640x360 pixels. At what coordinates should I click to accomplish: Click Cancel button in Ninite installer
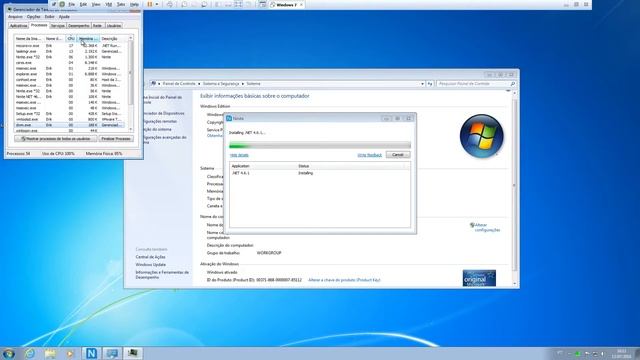coord(398,155)
